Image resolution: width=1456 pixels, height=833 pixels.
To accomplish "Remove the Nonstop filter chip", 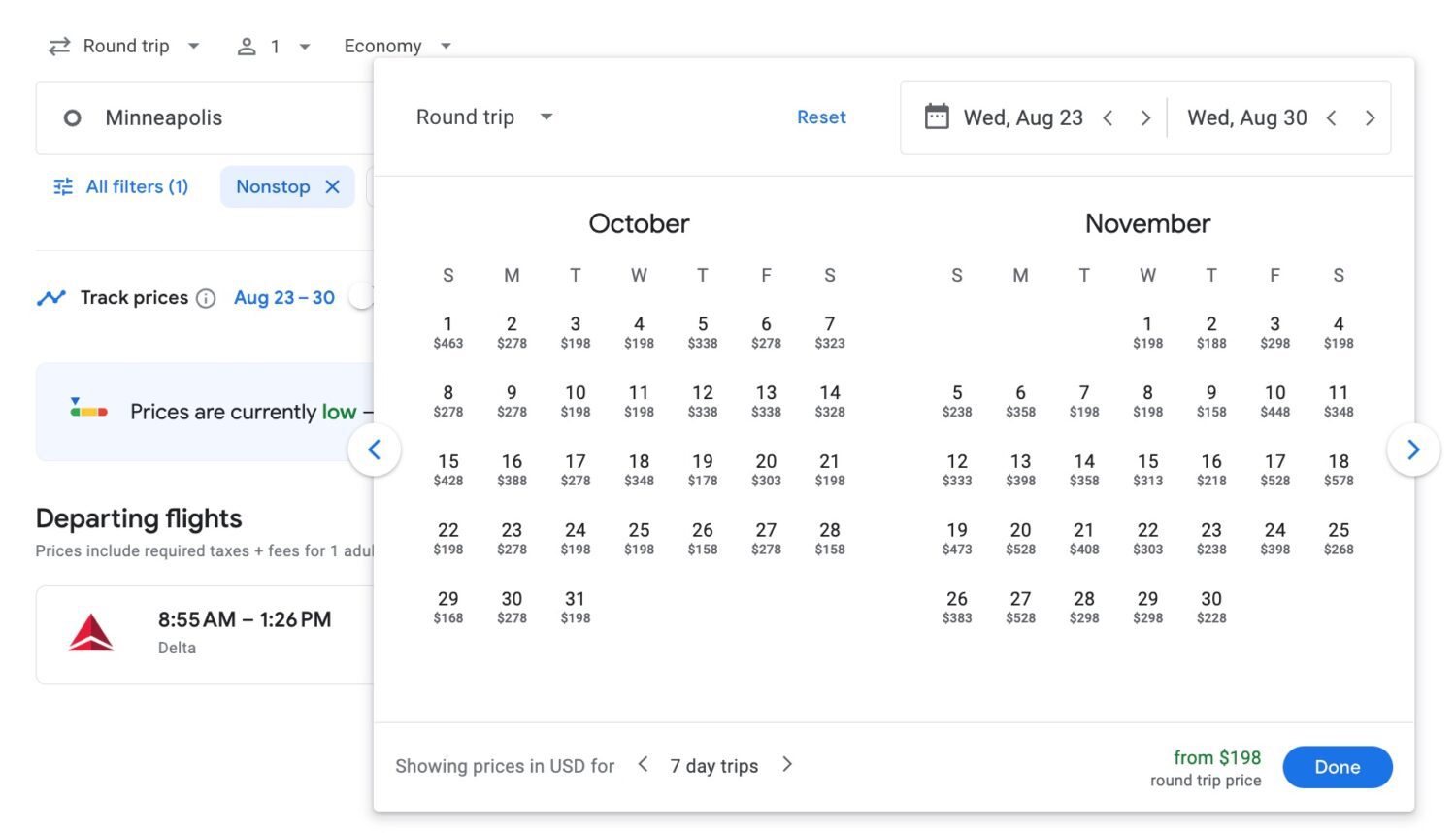I will [x=333, y=186].
